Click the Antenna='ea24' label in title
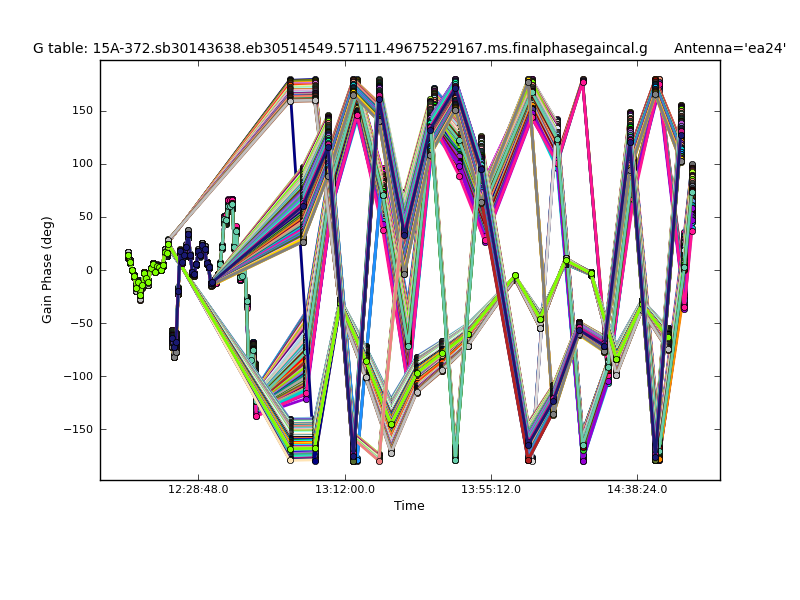 coord(729,48)
